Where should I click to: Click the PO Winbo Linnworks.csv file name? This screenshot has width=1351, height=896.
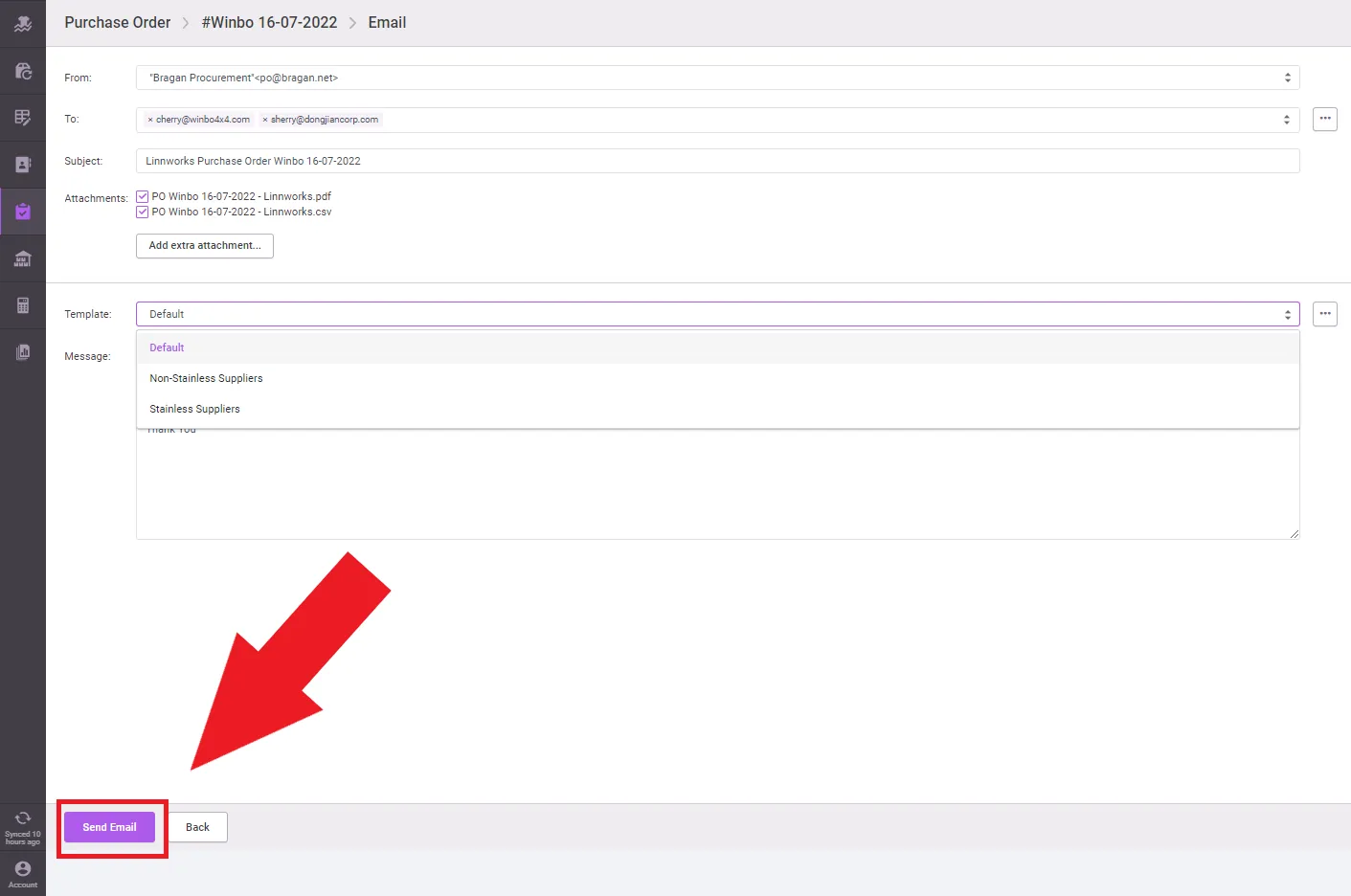tap(241, 212)
